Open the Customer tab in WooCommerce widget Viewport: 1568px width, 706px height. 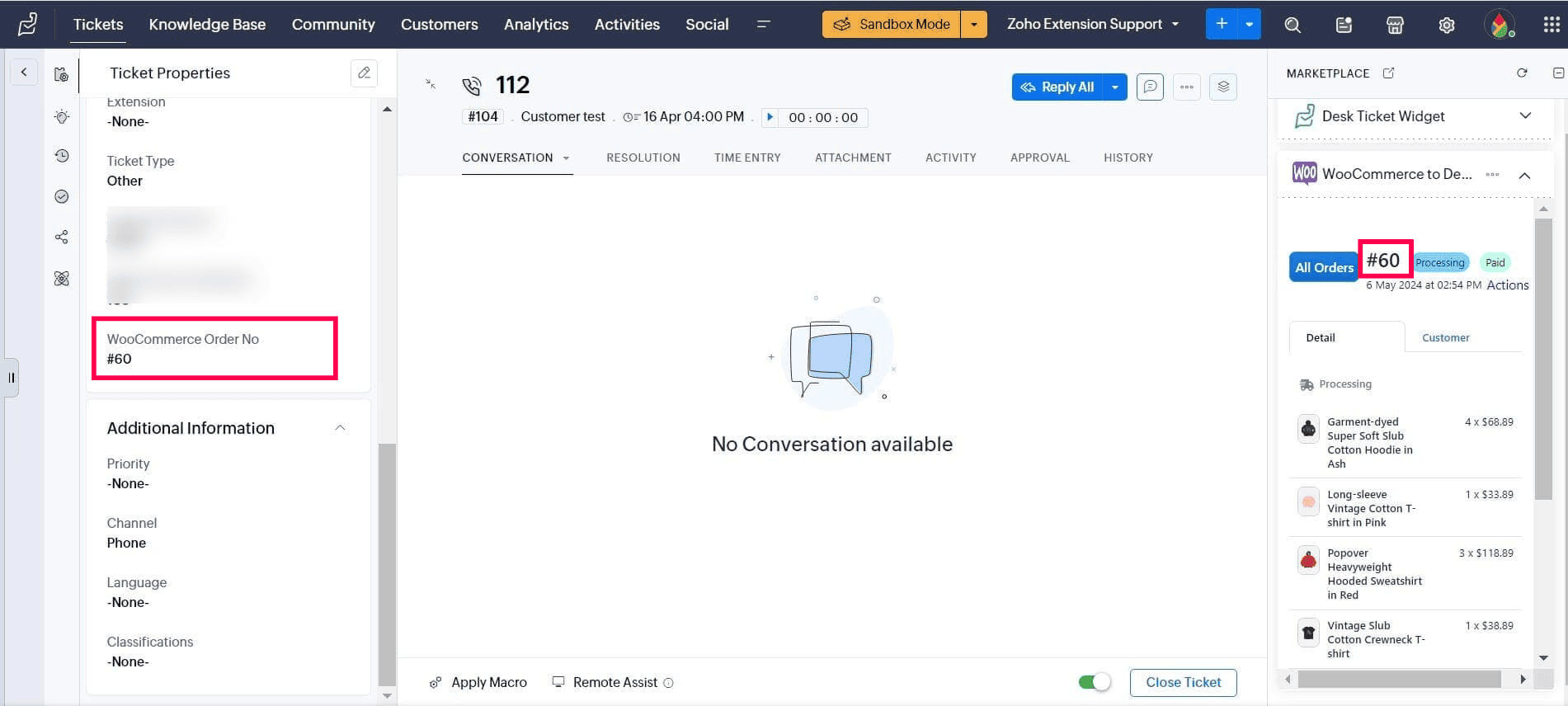point(1445,337)
